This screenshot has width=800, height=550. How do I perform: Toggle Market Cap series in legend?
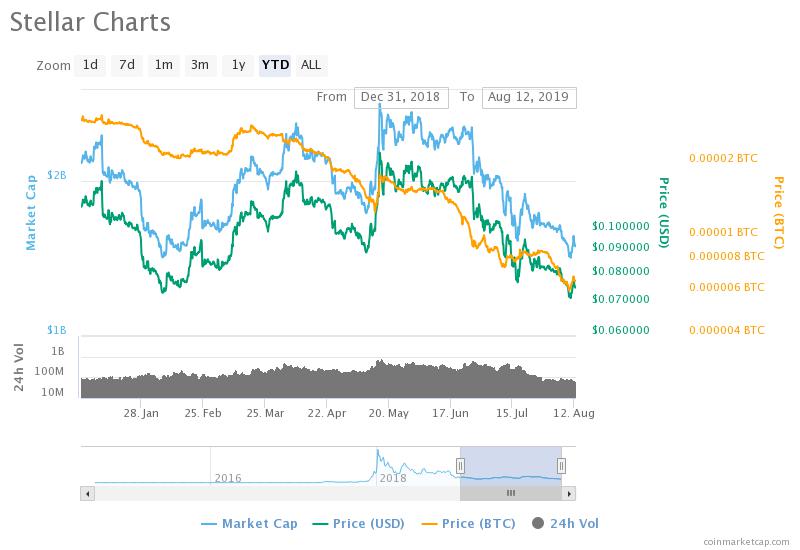pyautogui.click(x=249, y=523)
